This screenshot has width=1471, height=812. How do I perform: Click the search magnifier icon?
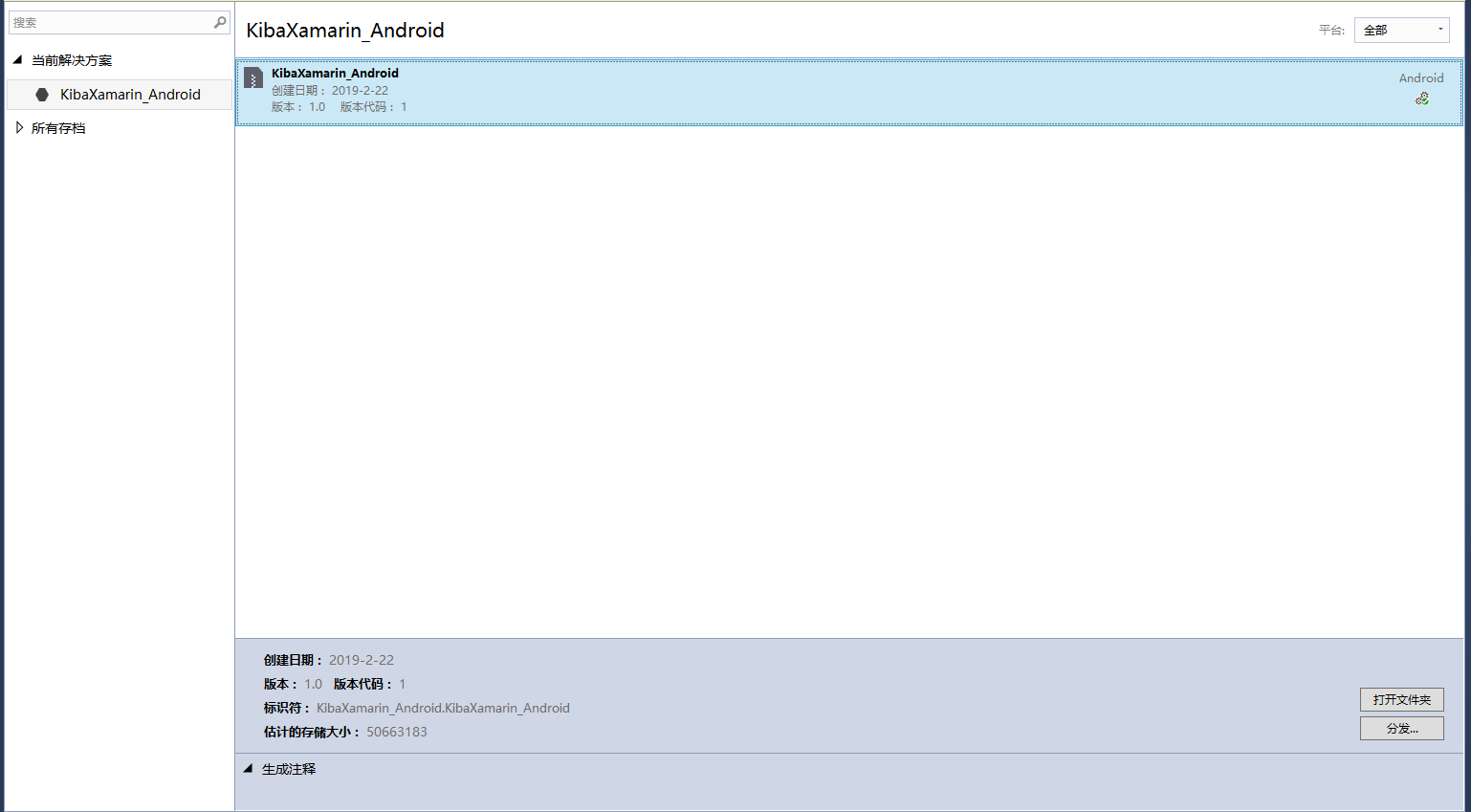pyautogui.click(x=220, y=22)
